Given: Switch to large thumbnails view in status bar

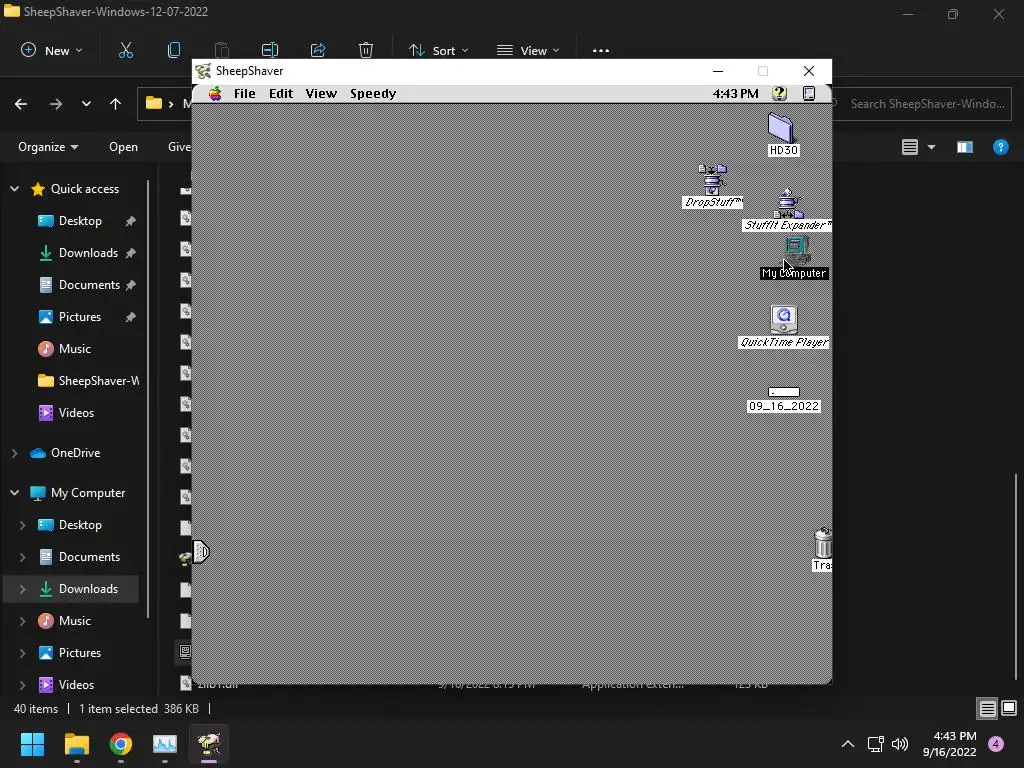Looking at the screenshot, I should 1009,709.
